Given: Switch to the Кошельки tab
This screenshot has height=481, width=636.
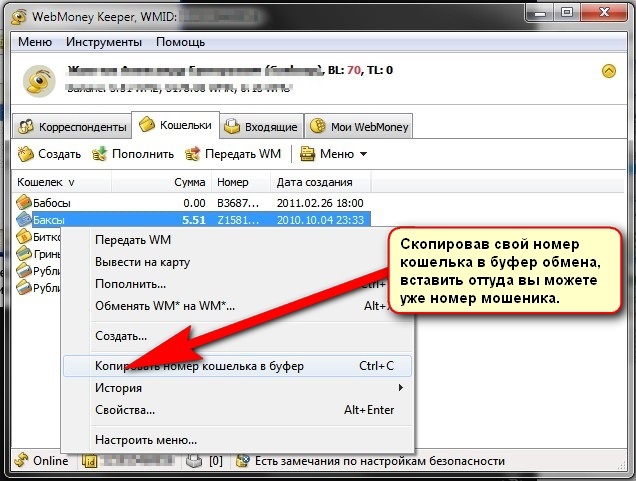Looking at the screenshot, I should tap(175, 125).
